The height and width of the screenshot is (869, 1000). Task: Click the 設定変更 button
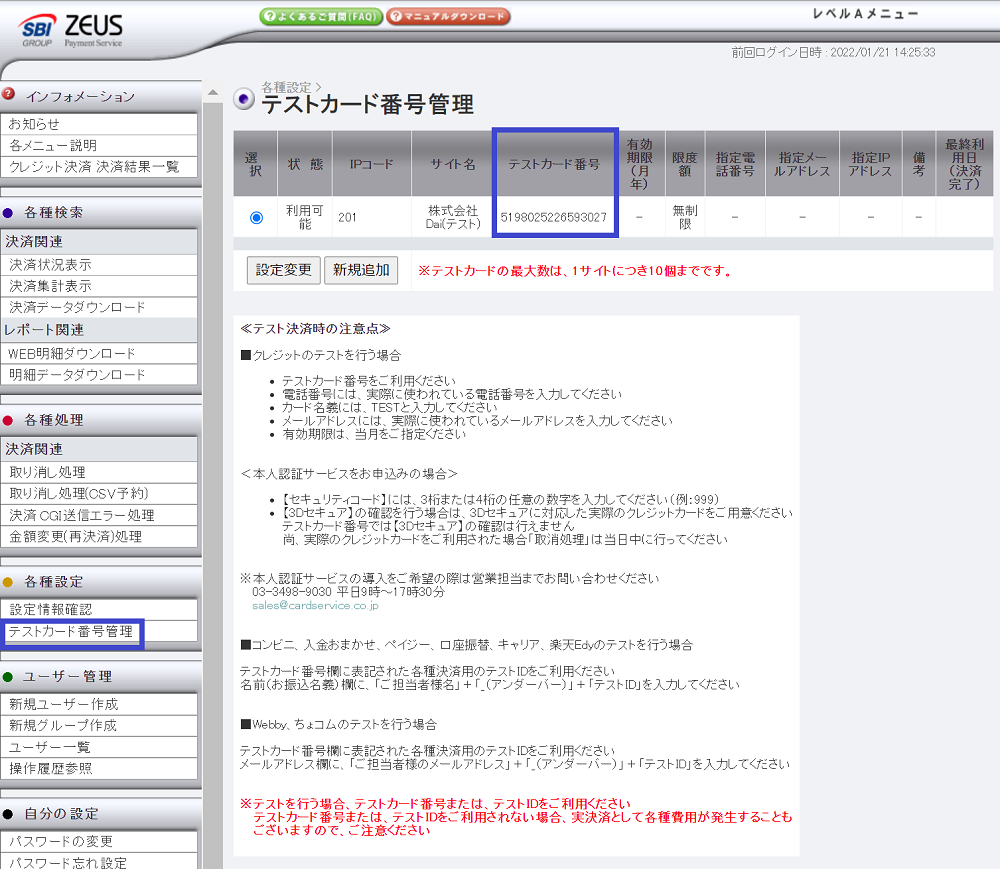(284, 270)
